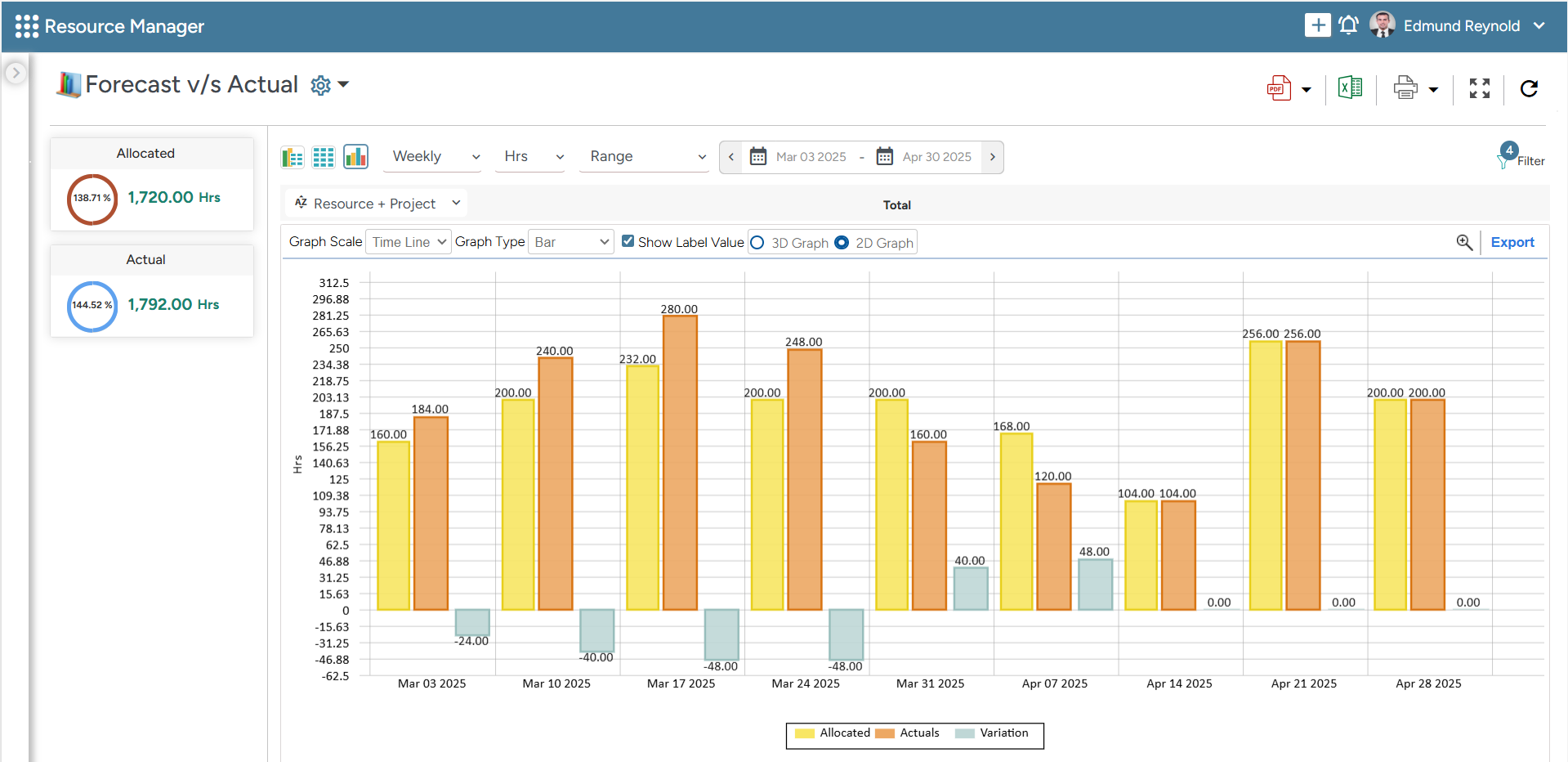Viewport: 1568px width, 762px height.
Task: Expand the Resource + Project grouping dropdown
Action: (377, 204)
